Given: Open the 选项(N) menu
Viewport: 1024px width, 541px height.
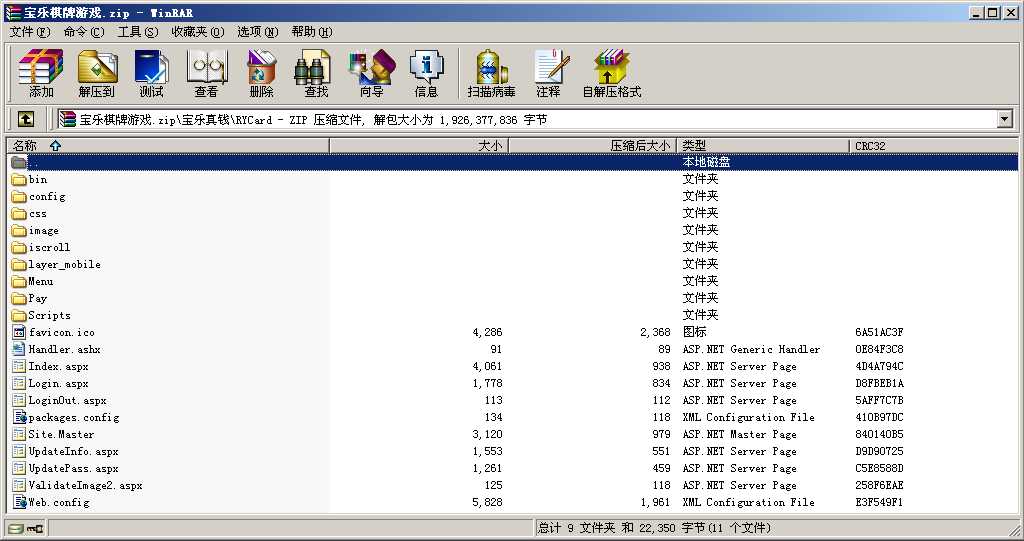Looking at the screenshot, I should tap(257, 31).
